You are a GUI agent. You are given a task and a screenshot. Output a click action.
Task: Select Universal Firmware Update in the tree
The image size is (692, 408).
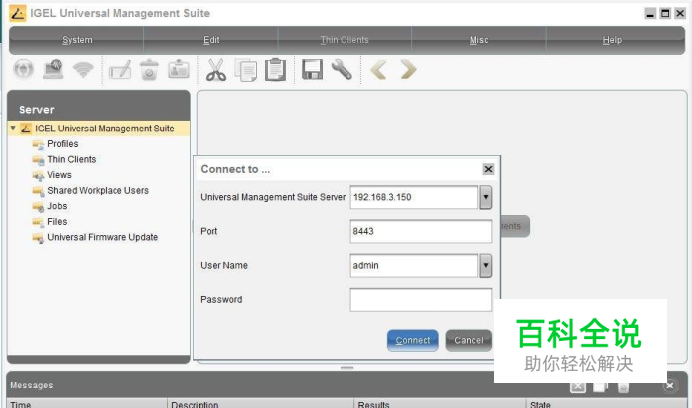pos(102,238)
